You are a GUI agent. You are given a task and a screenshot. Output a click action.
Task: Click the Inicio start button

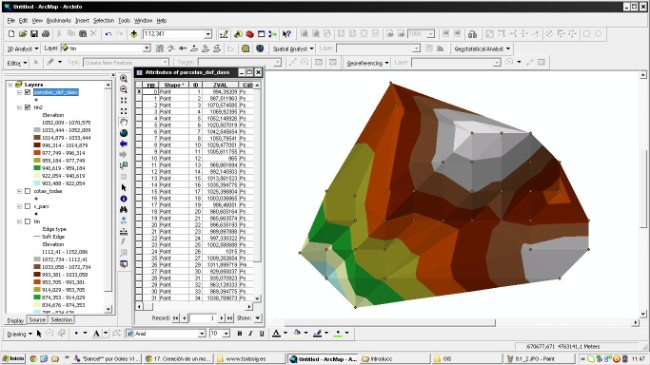14,359
